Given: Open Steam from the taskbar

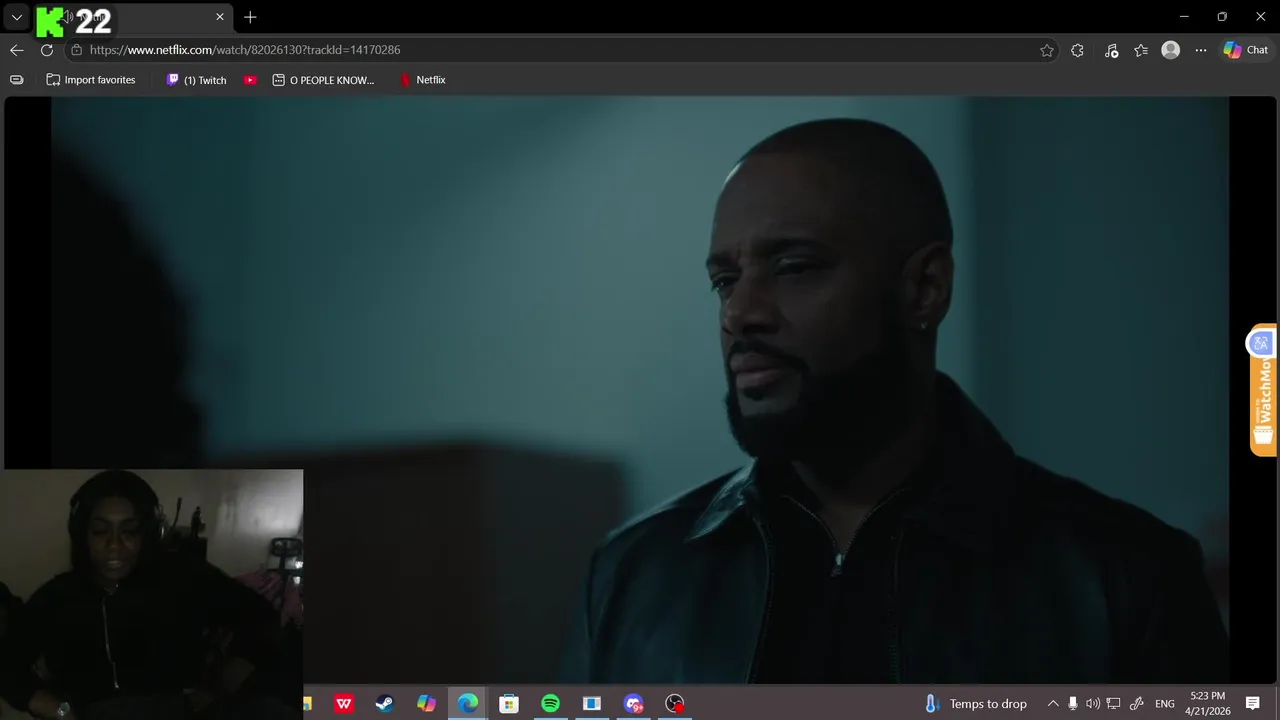Looking at the screenshot, I should (385, 704).
